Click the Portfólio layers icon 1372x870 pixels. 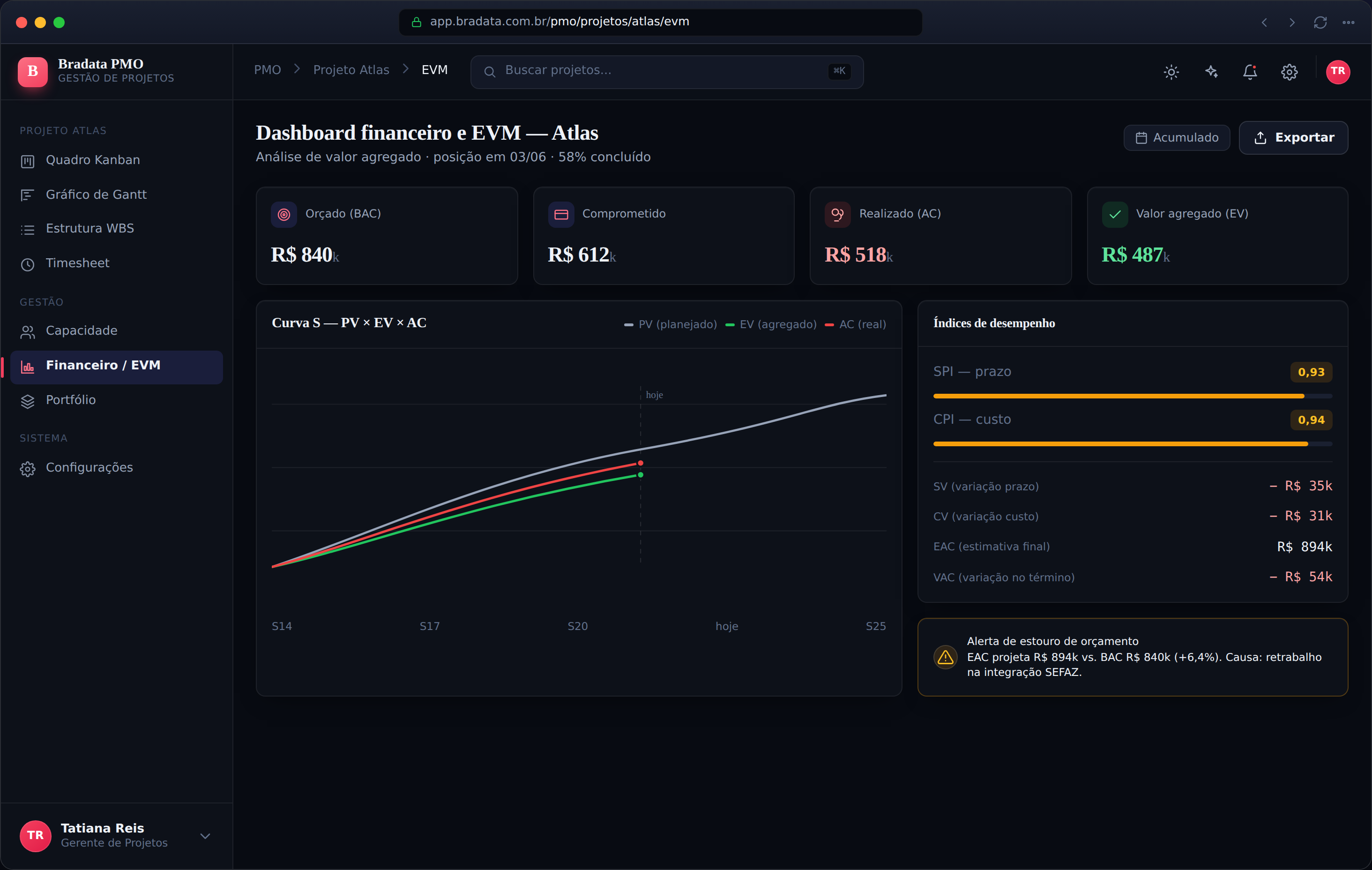[27, 401]
